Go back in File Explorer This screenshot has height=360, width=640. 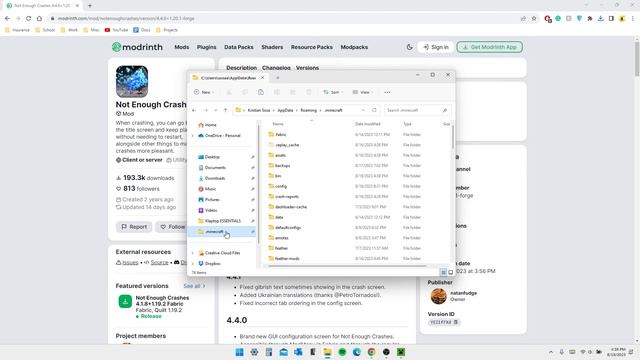tap(194, 110)
